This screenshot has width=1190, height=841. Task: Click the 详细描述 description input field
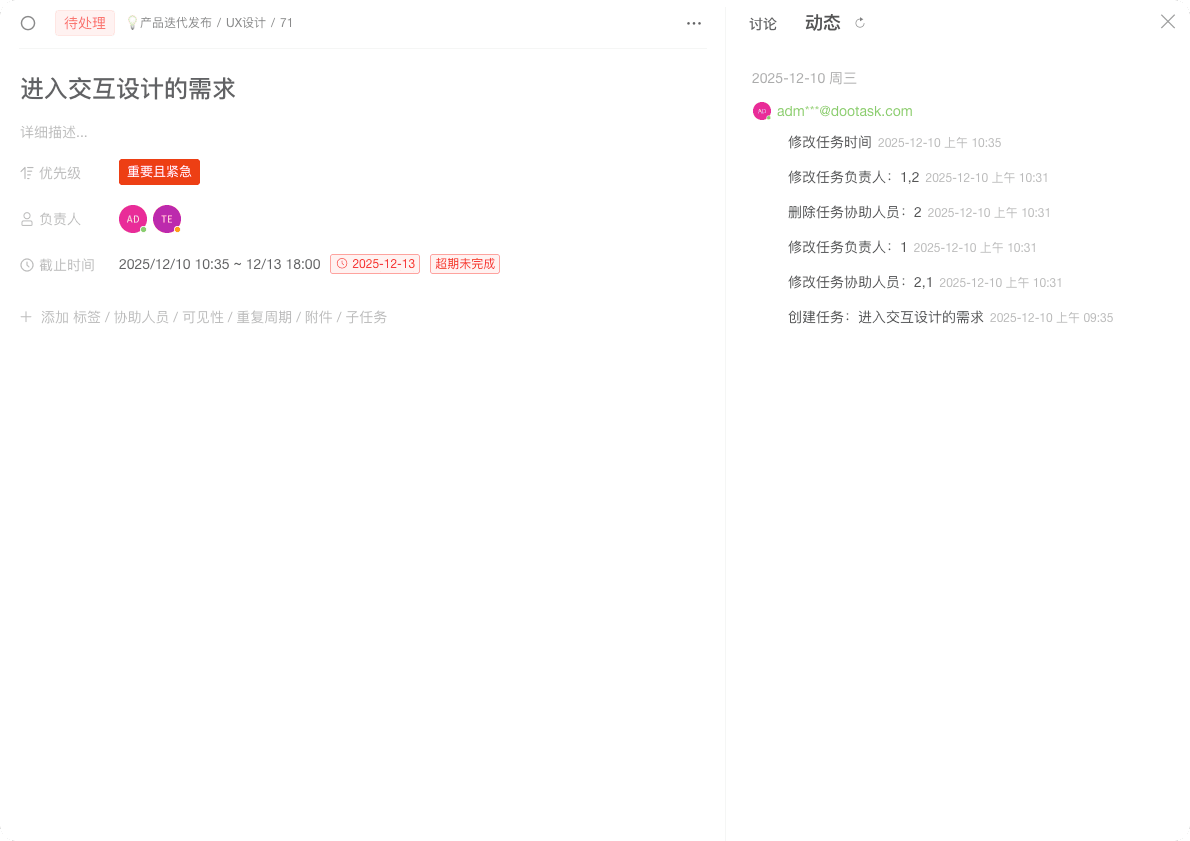point(53,132)
